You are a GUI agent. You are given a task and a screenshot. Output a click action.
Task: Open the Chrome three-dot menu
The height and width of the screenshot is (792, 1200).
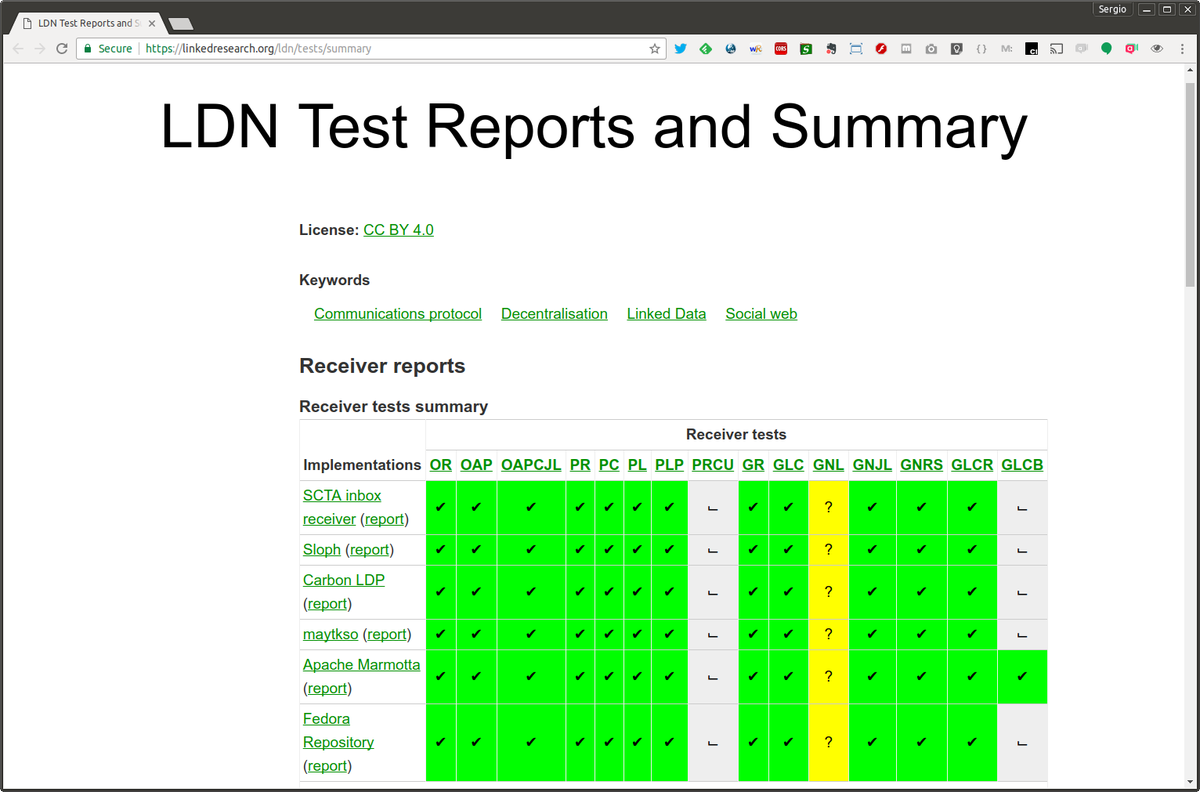click(1182, 48)
